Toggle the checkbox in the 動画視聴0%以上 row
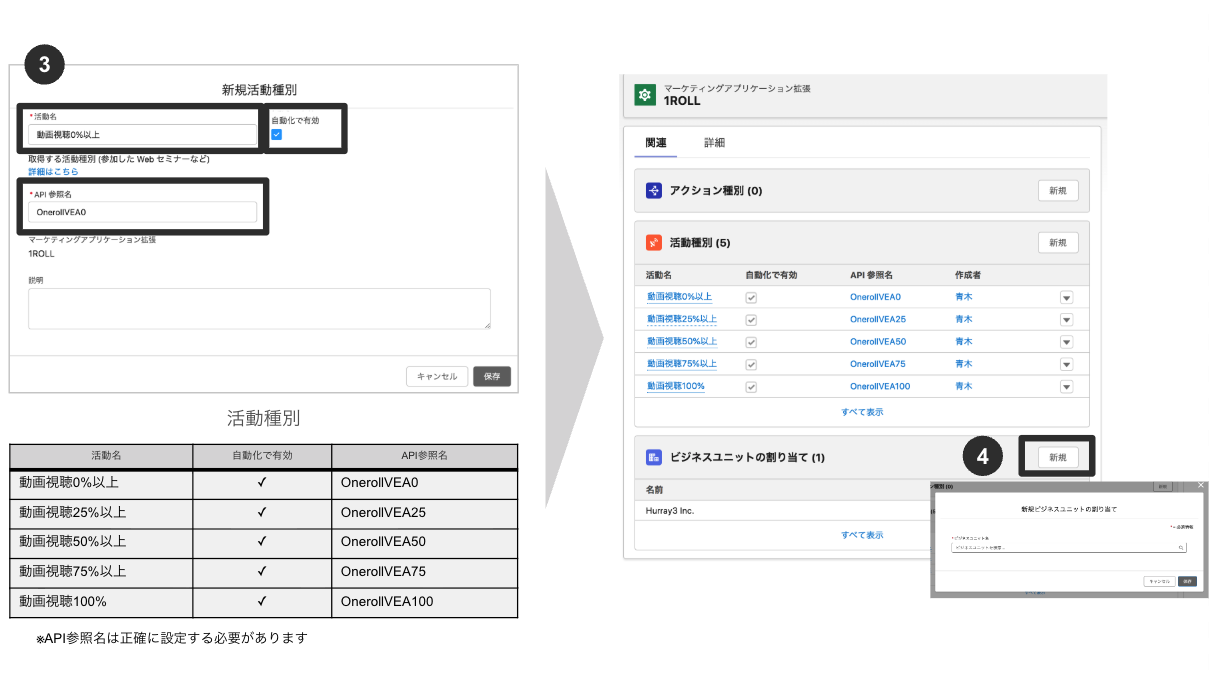The height and width of the screenshot is (676, 1209). pyautogui.click(x=751, y=297)
